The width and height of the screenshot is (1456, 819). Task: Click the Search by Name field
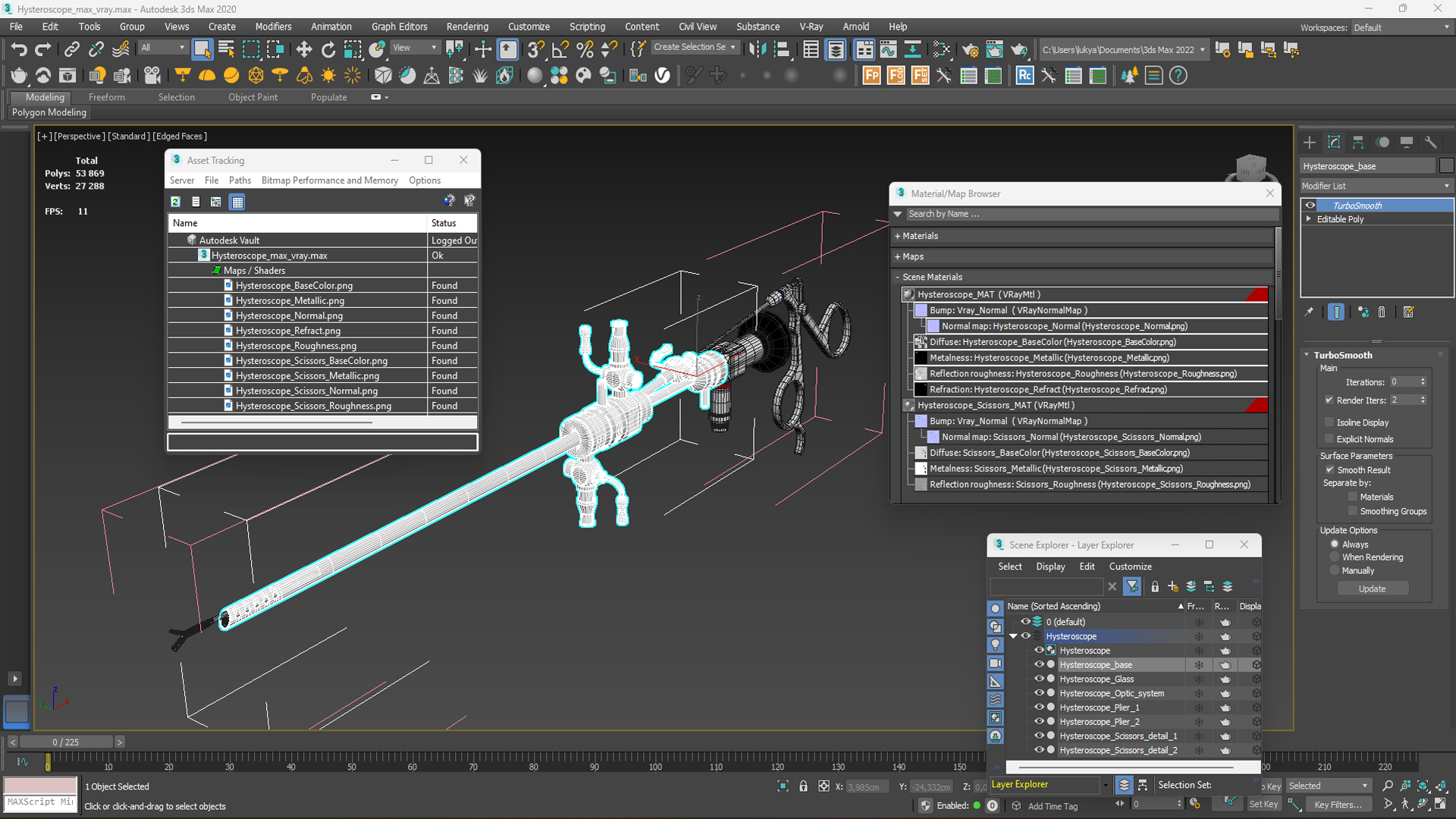click(x=1090, y=214)
